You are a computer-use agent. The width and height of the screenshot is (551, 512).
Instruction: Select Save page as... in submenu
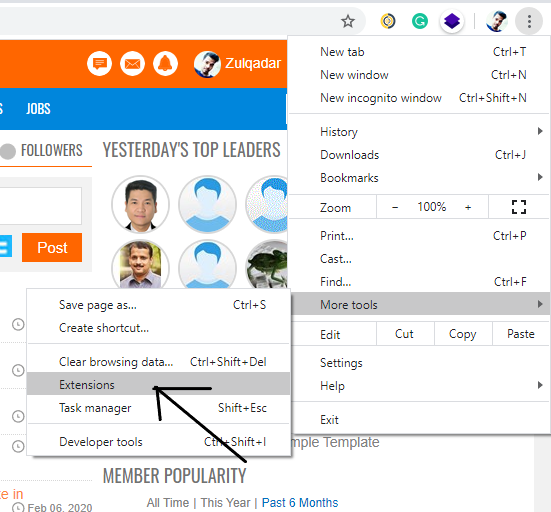pyautogui.click(x=158, y=305)
